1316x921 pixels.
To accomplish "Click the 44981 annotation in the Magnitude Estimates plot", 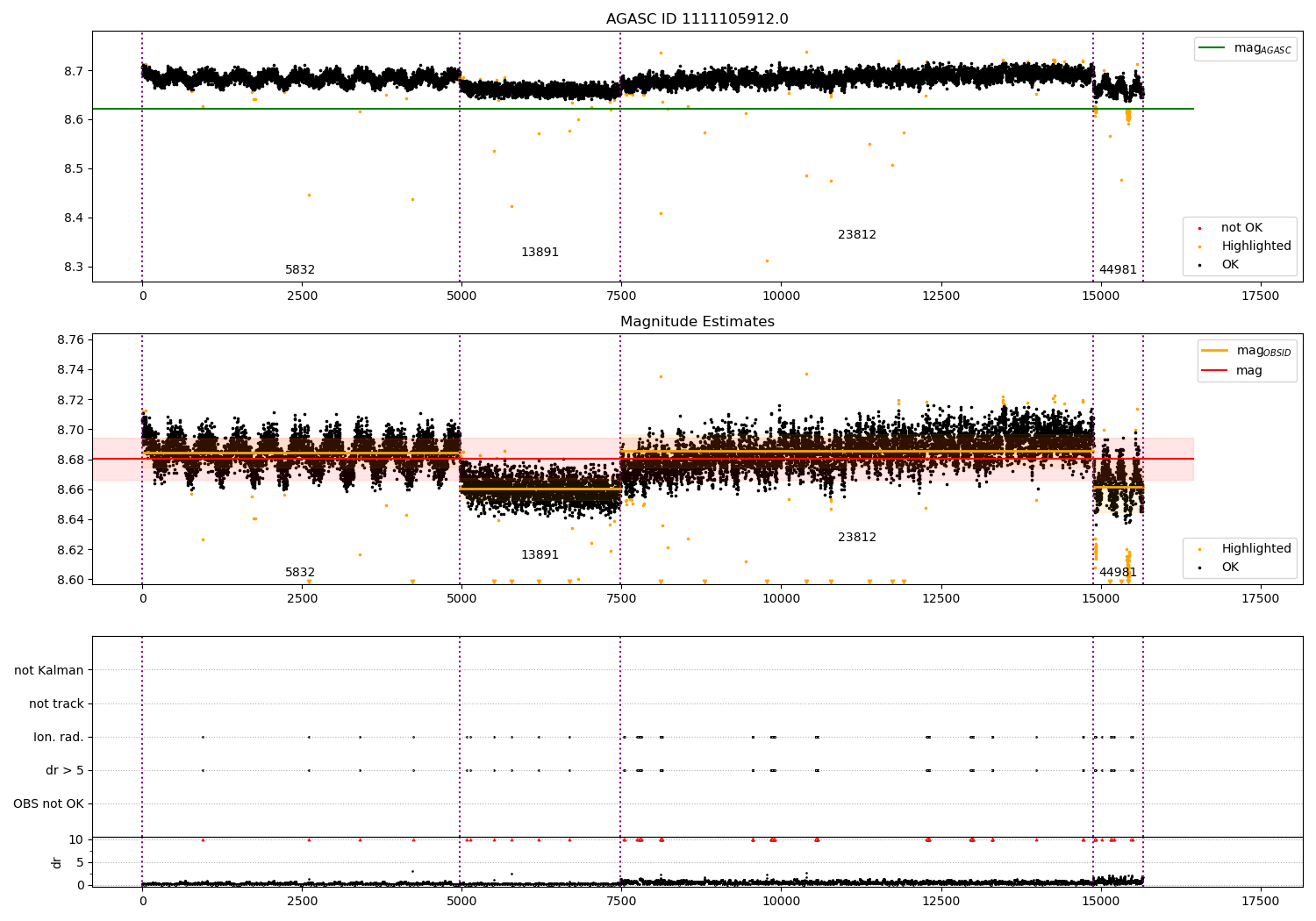I will [x=1118, y=573].
